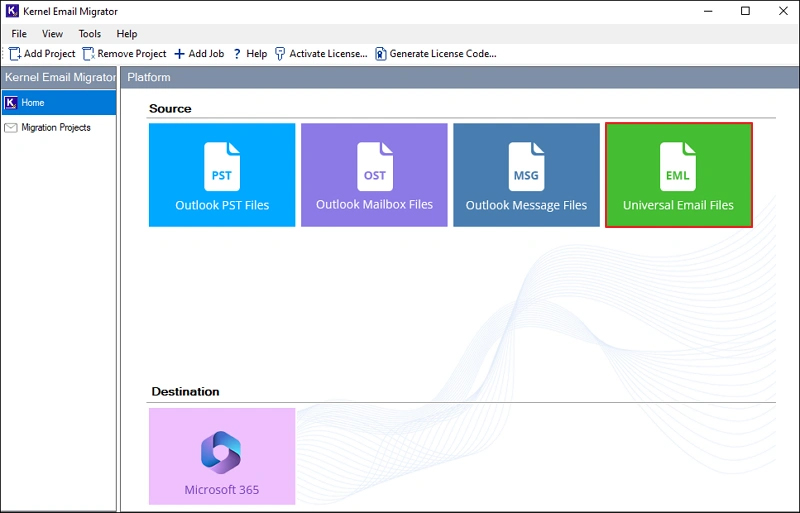Click the Add Job plus icon
The image size is (800, 513).
coord(179,54)
